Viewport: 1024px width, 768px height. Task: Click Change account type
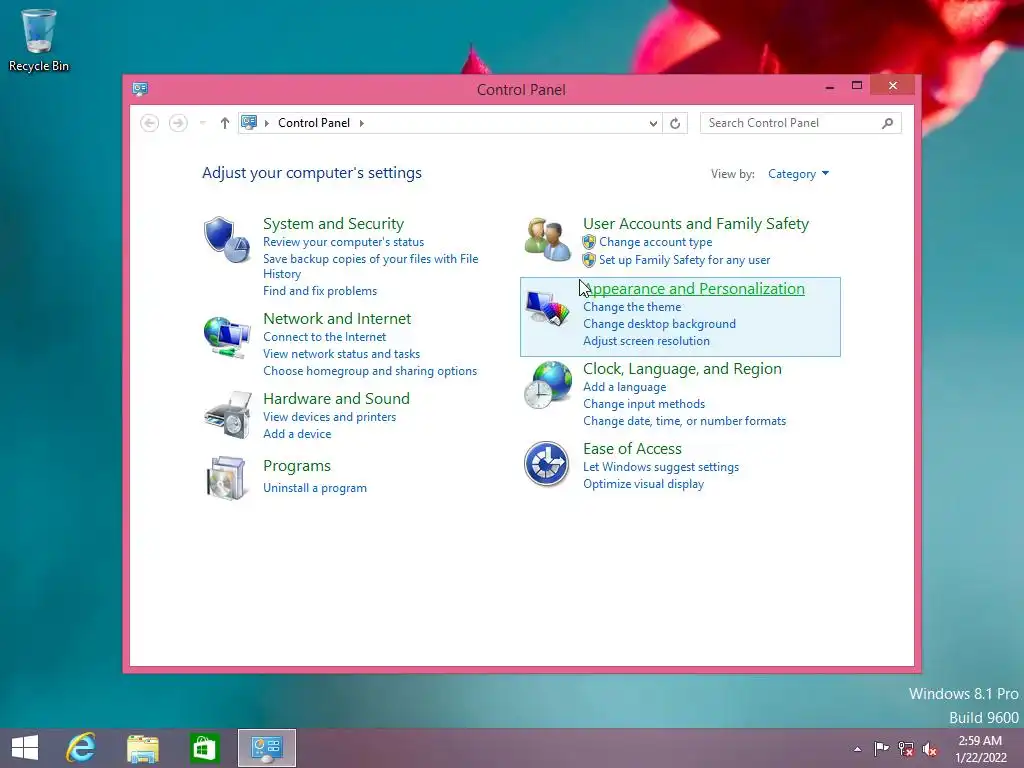coord(655,242)
